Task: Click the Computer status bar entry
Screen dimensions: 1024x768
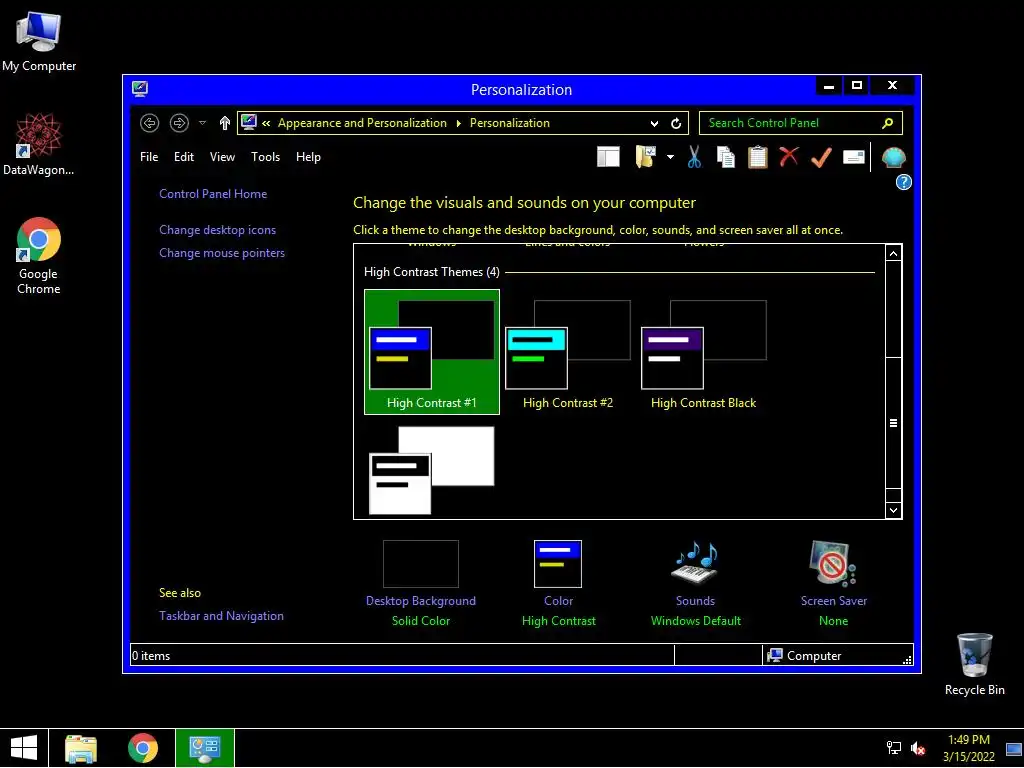Action: [x=805, y=656]
